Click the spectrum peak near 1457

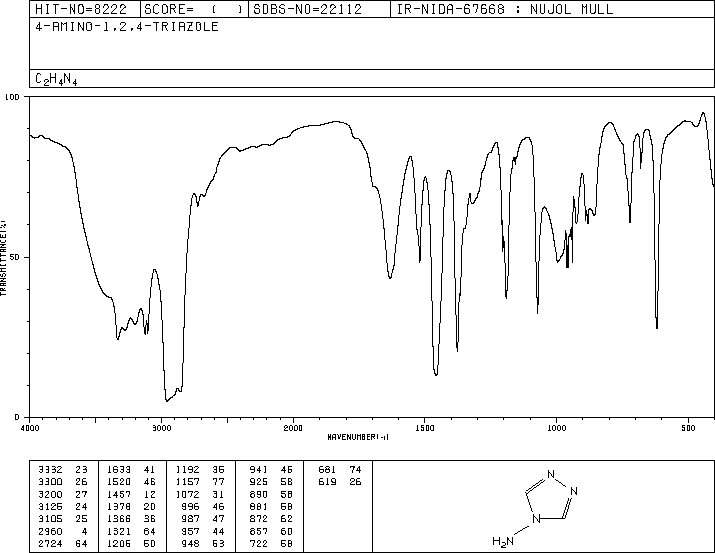coord(436,374)
